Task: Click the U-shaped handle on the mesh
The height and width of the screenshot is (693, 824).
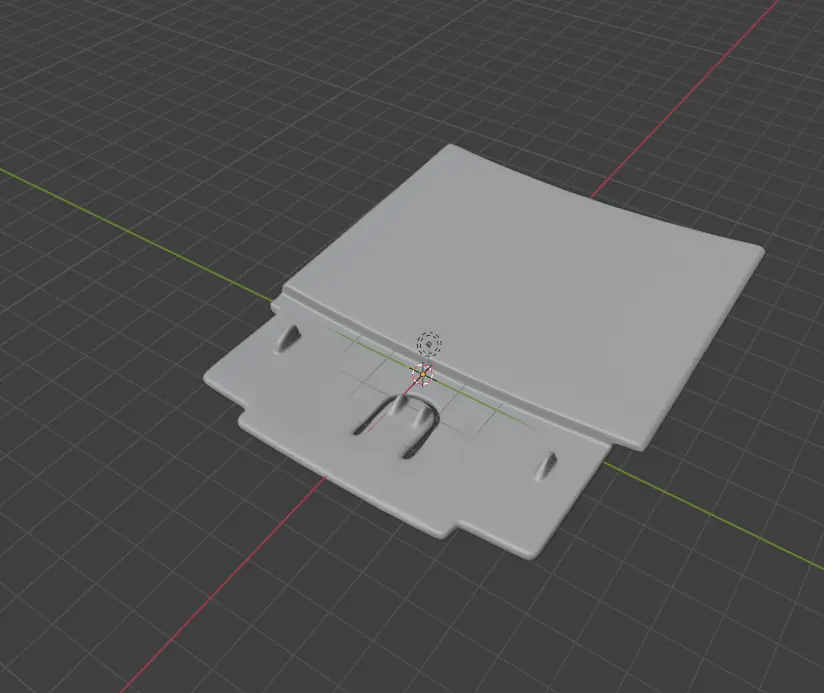Action: click(x=396, y=425)
